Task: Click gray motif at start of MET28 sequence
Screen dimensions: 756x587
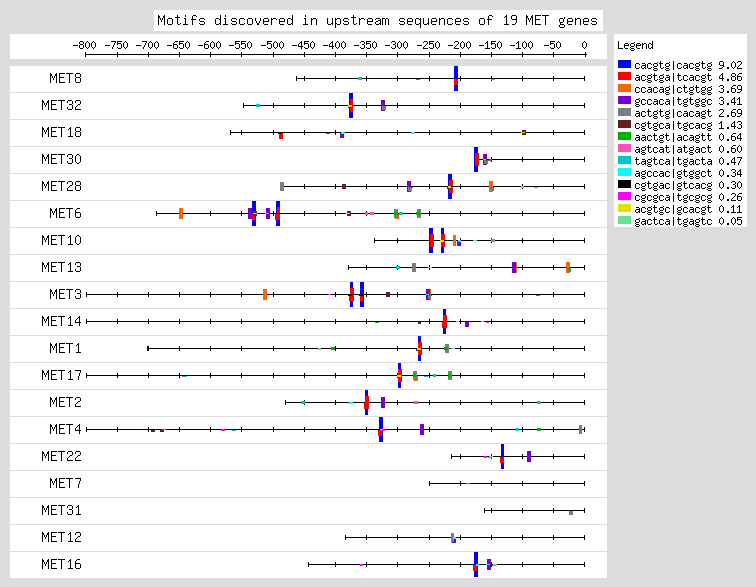Action: [282, 186]
